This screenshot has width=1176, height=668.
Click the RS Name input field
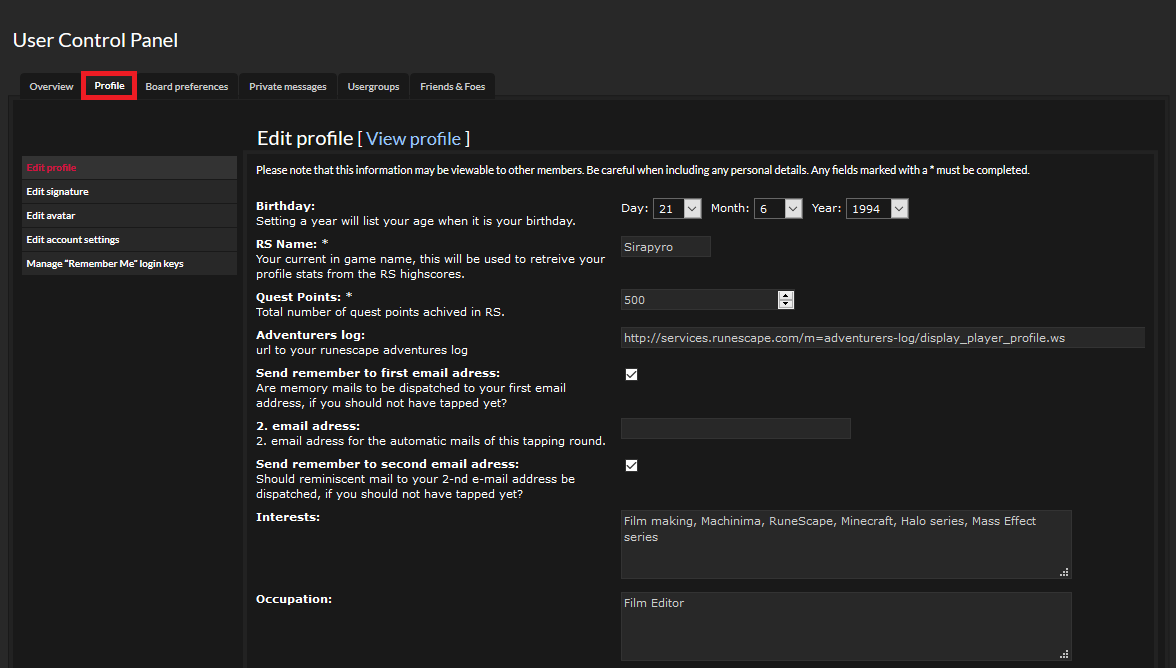click(666, 247)
